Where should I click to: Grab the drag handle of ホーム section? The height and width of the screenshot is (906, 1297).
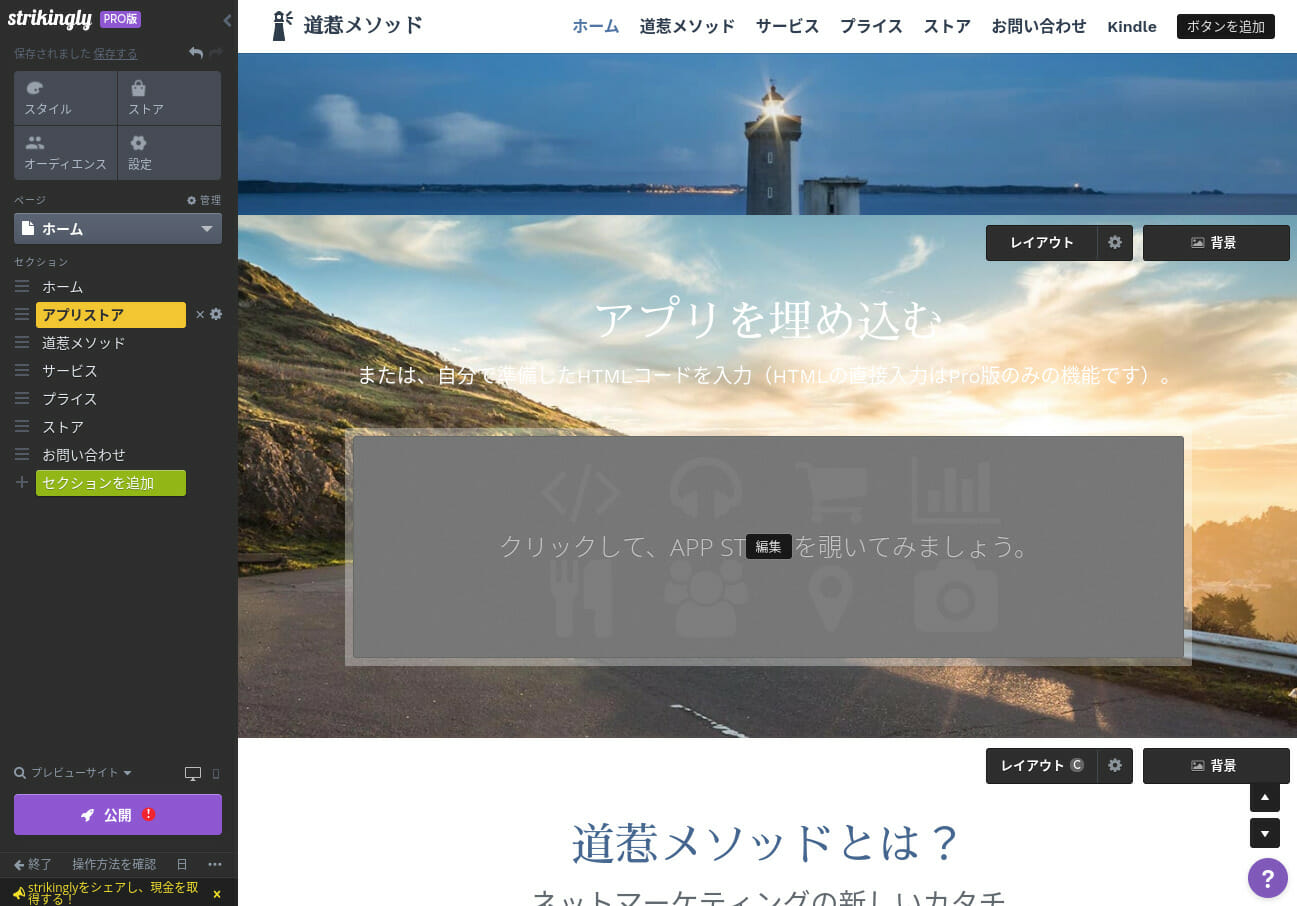click(22, 287)
